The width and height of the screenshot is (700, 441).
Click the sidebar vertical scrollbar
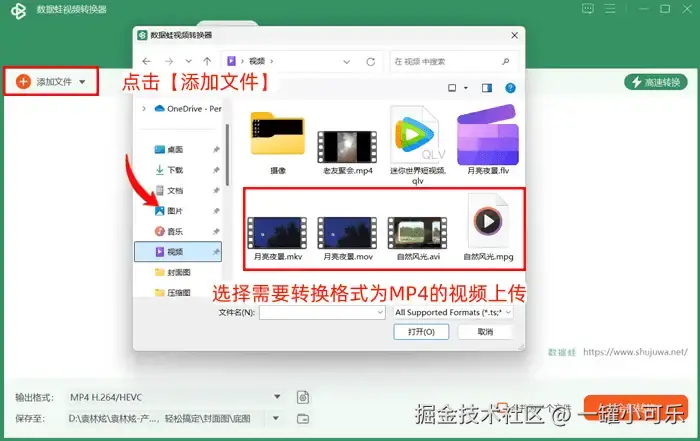(x=227, y=155)
